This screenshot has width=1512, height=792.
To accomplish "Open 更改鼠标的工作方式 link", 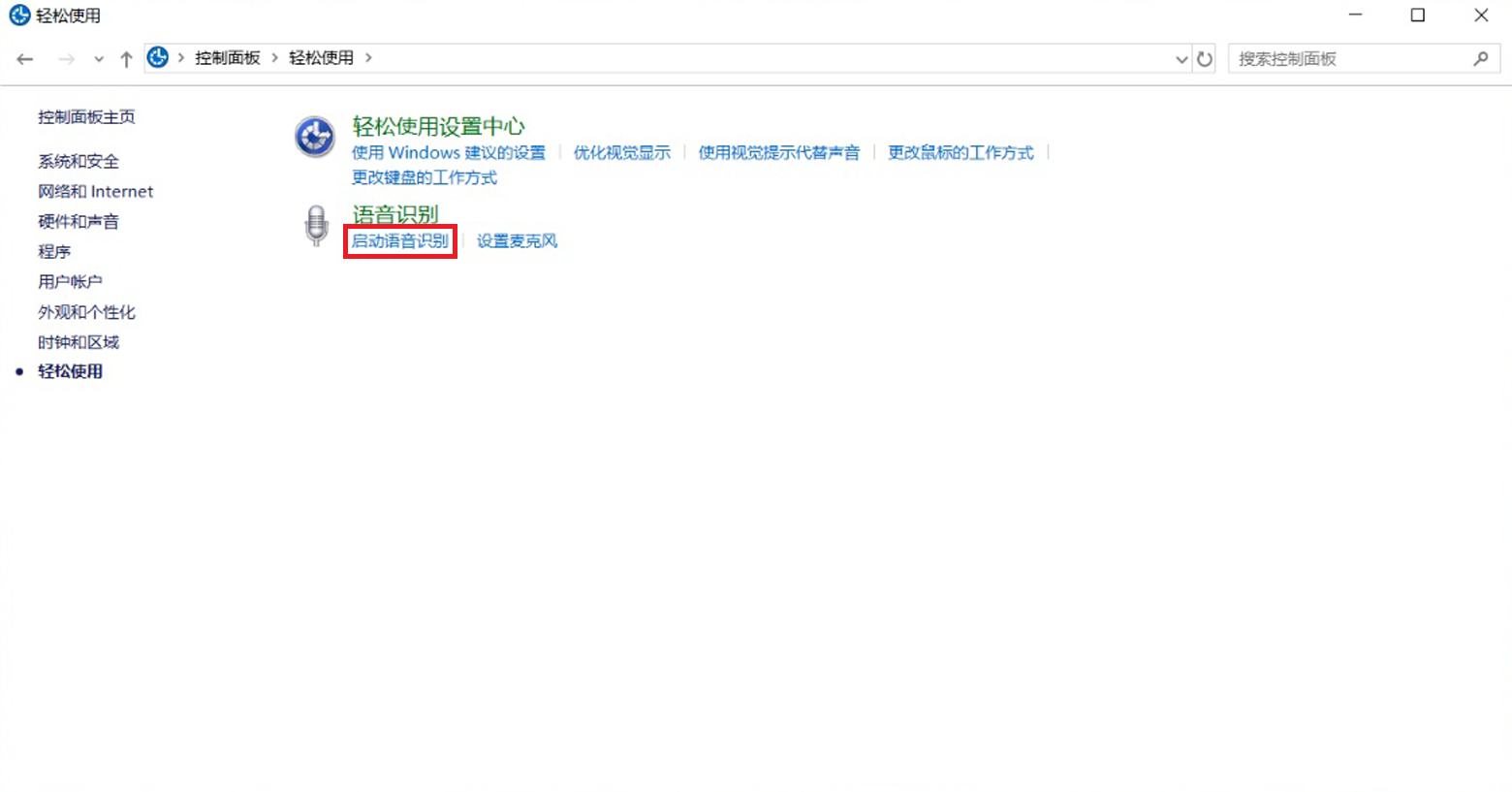I will 961,152.
